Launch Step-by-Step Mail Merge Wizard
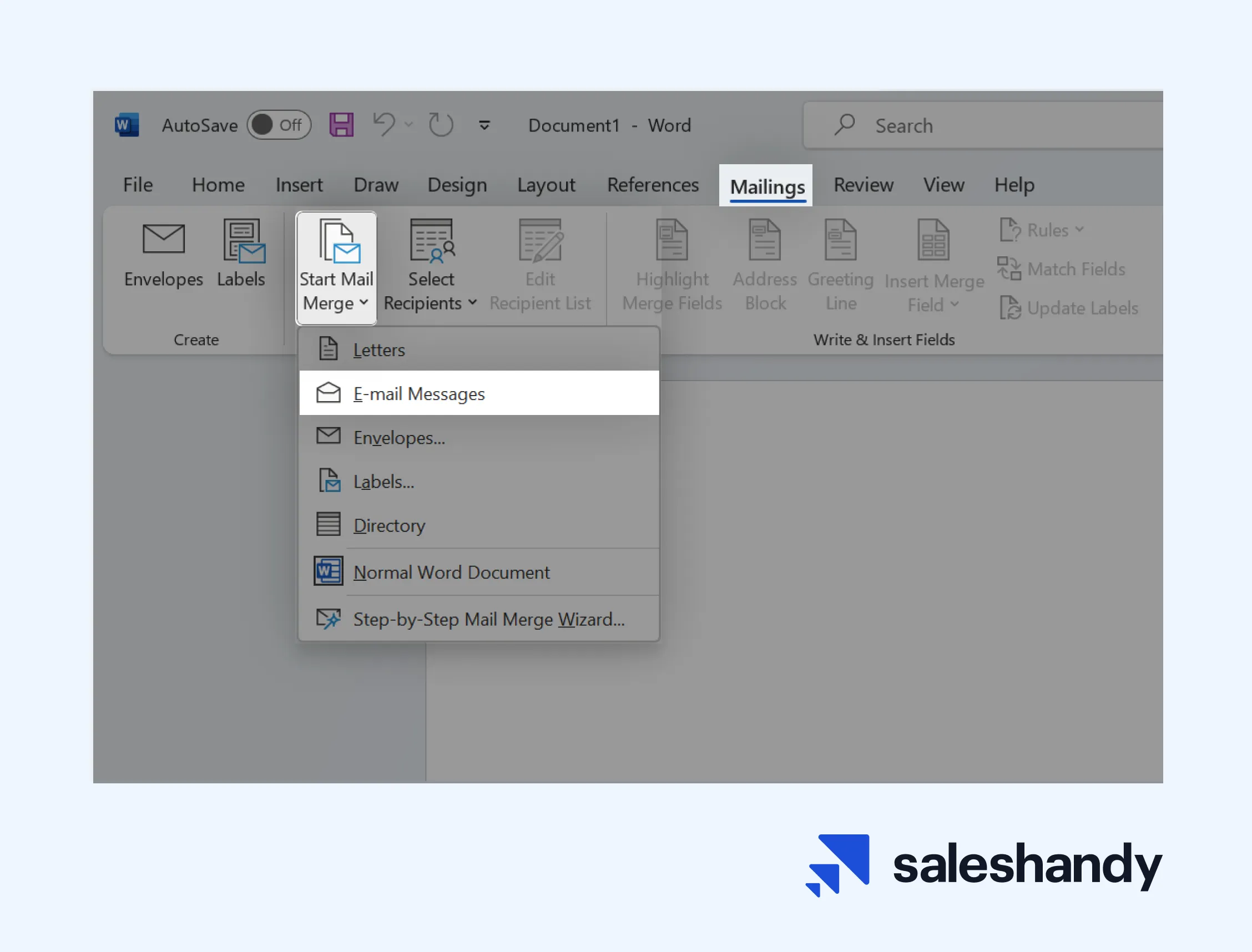Viewport: 1252px width, 952px height. (x=479, y=619)
